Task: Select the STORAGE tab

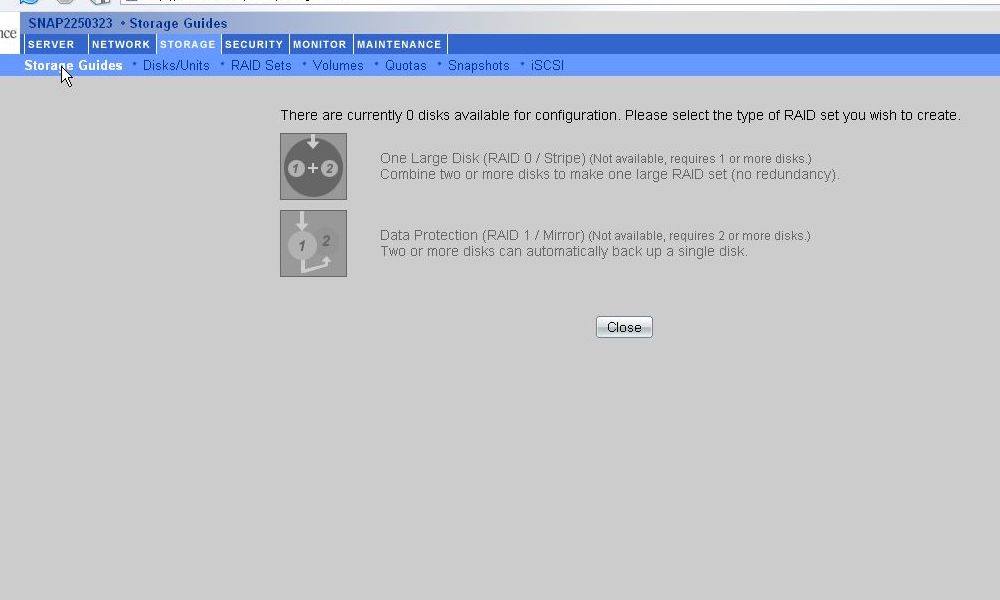Action: pos(188,44)
